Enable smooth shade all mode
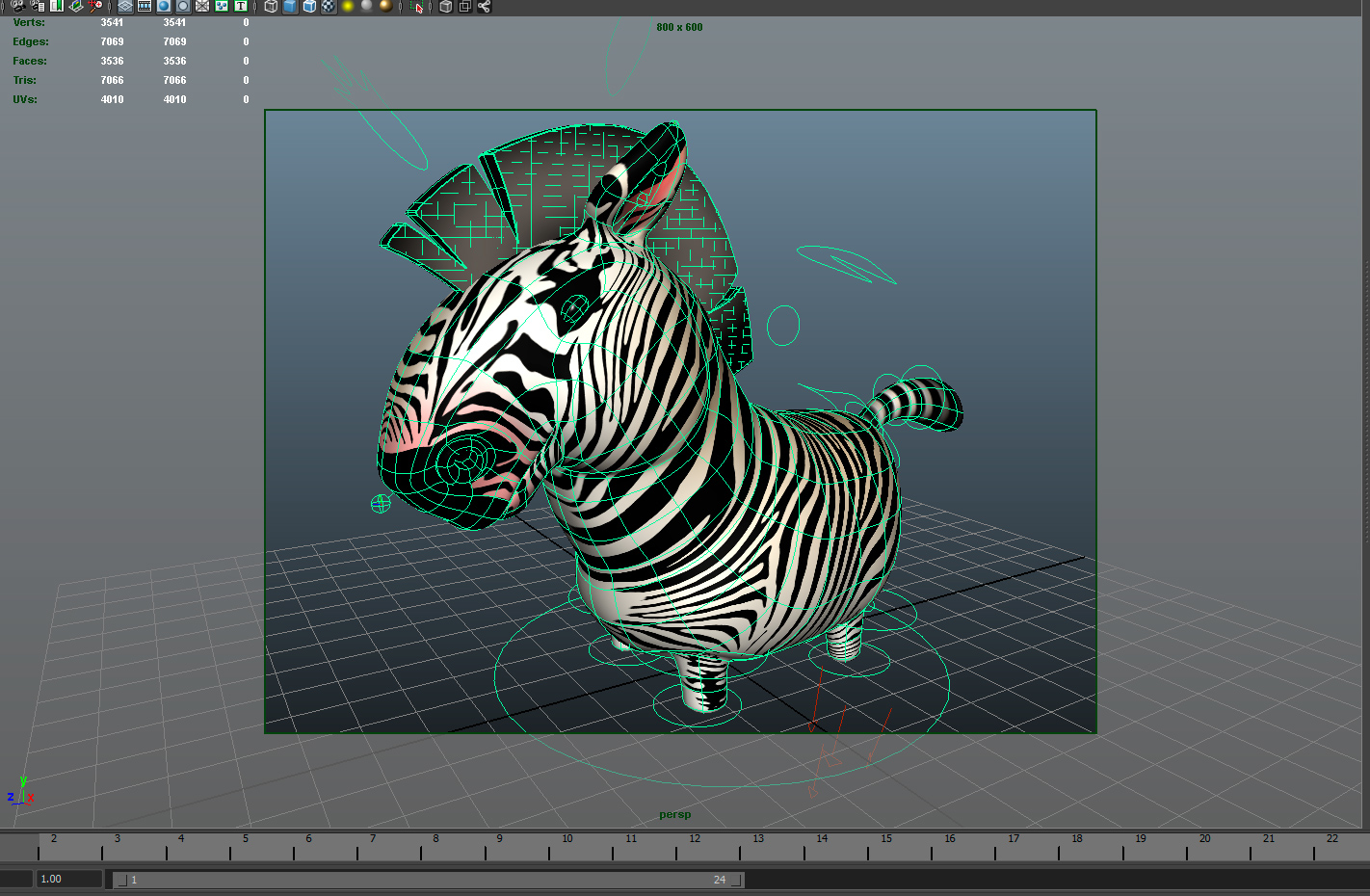Viewport: 1370px width, 896px height. click(291, 7)
